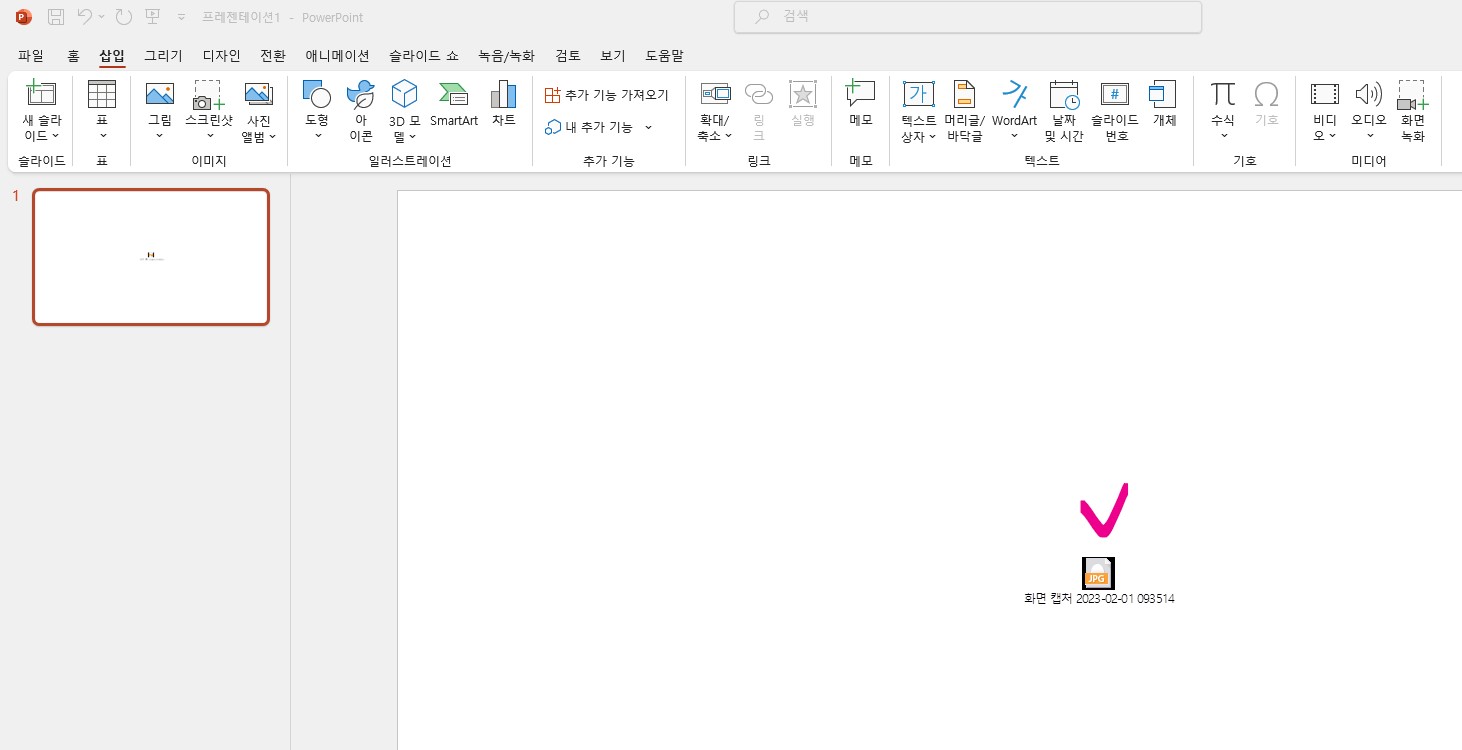The height and width of the screenshot is (750, 1462).
Task: Click the search box at the top
Action: pyautogui.click(x=966, y=17)
